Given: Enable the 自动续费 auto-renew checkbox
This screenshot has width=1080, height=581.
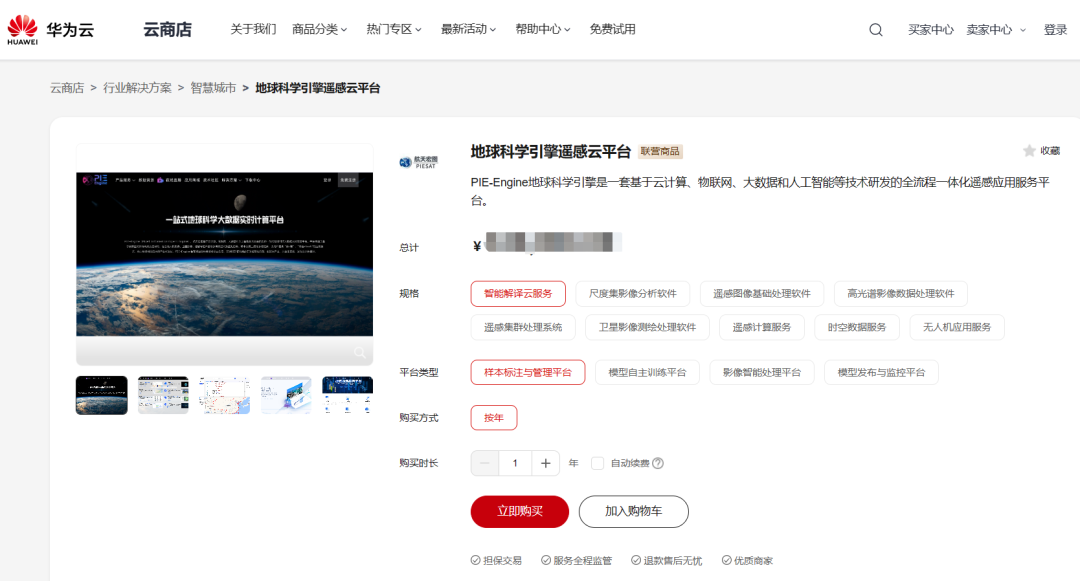Looking at the screenshot, I should (597, 463).
